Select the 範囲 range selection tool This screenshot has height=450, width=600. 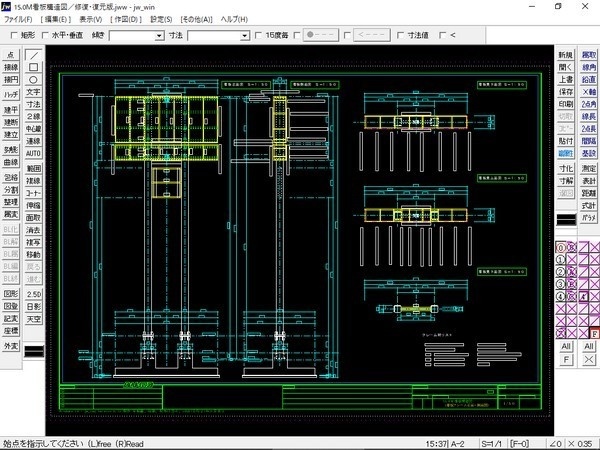[x=33, y=168]
